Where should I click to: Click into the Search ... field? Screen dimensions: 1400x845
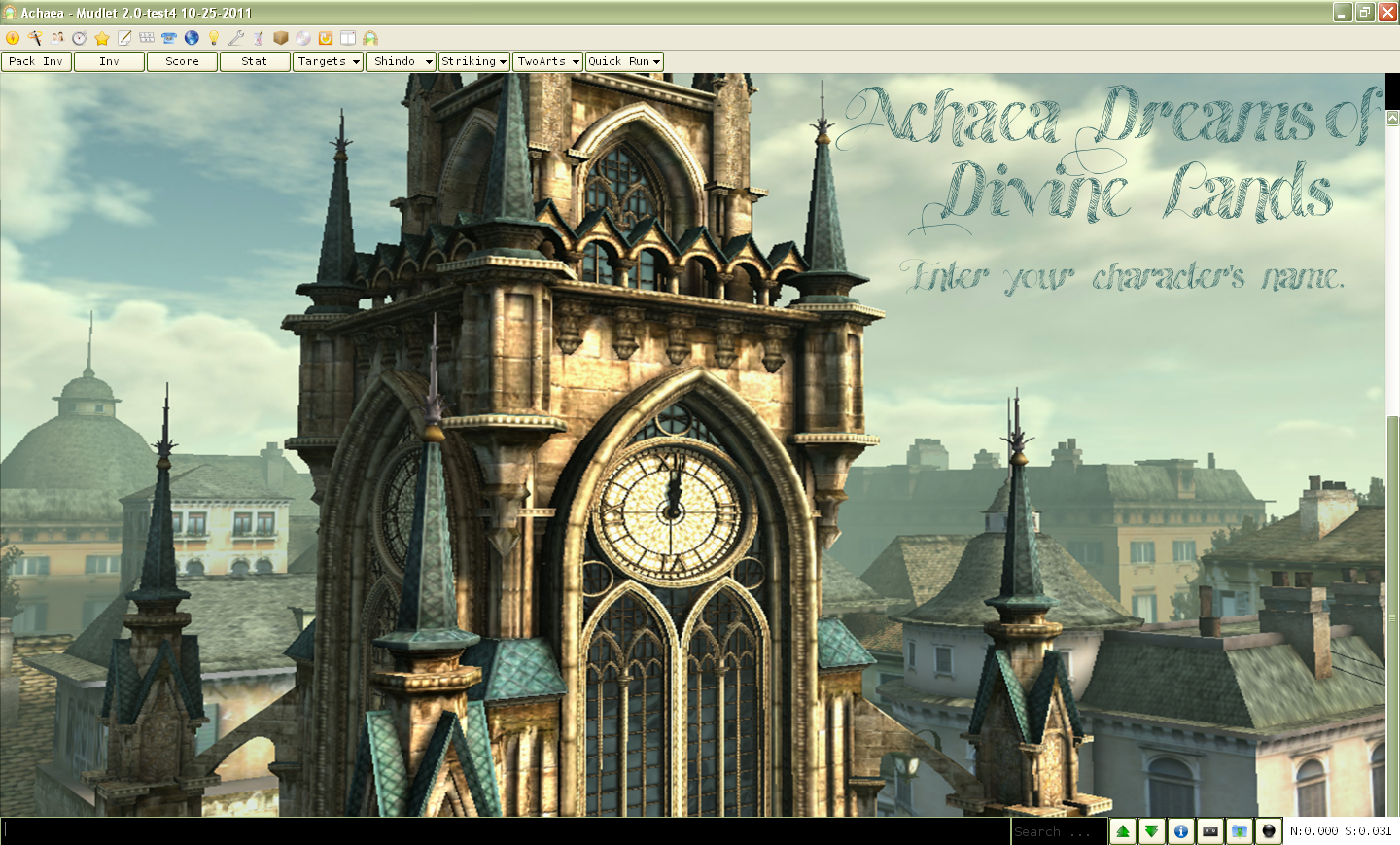pos(1059,831)
